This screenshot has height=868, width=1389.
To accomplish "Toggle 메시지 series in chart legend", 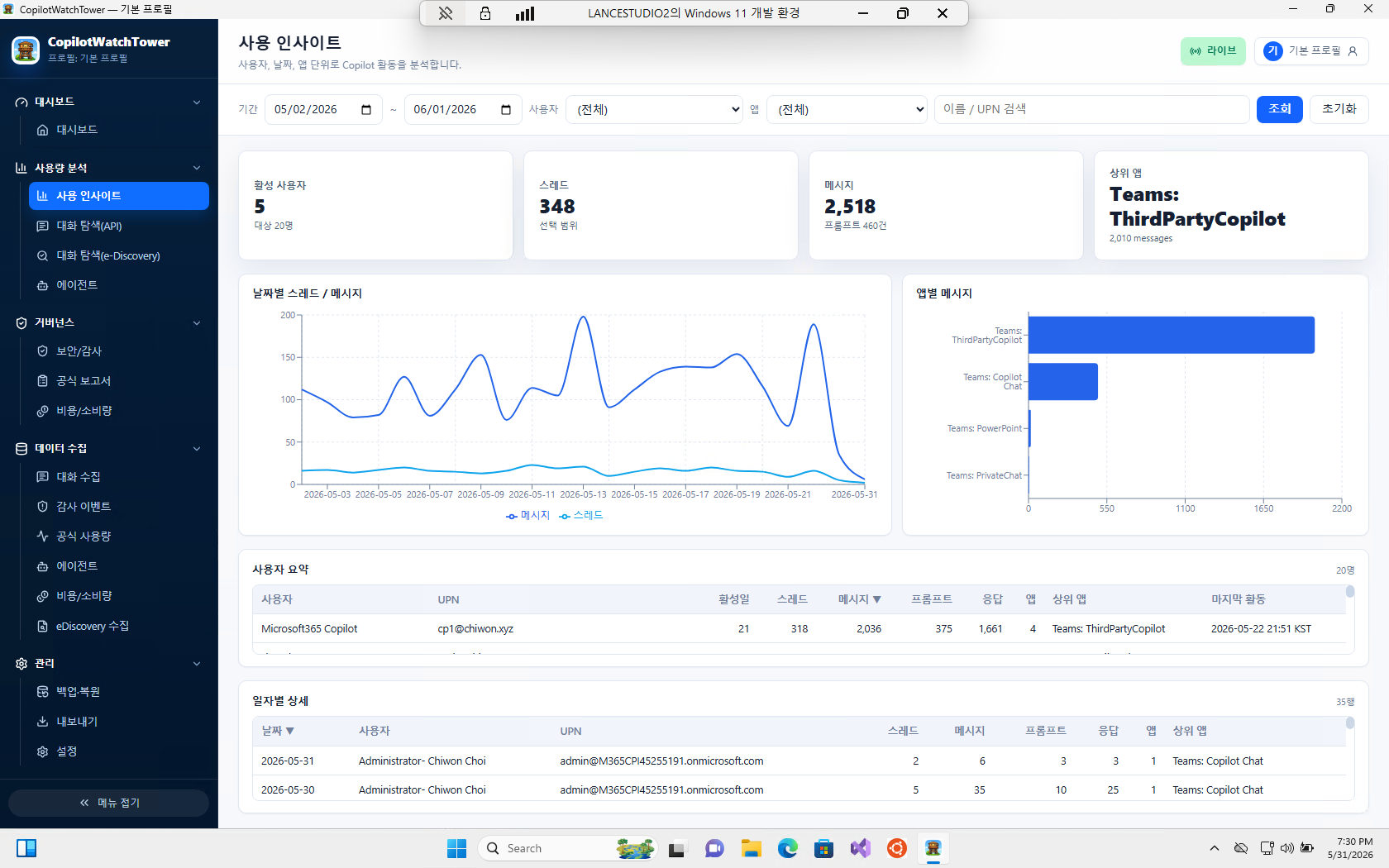I will click(527, 515).
